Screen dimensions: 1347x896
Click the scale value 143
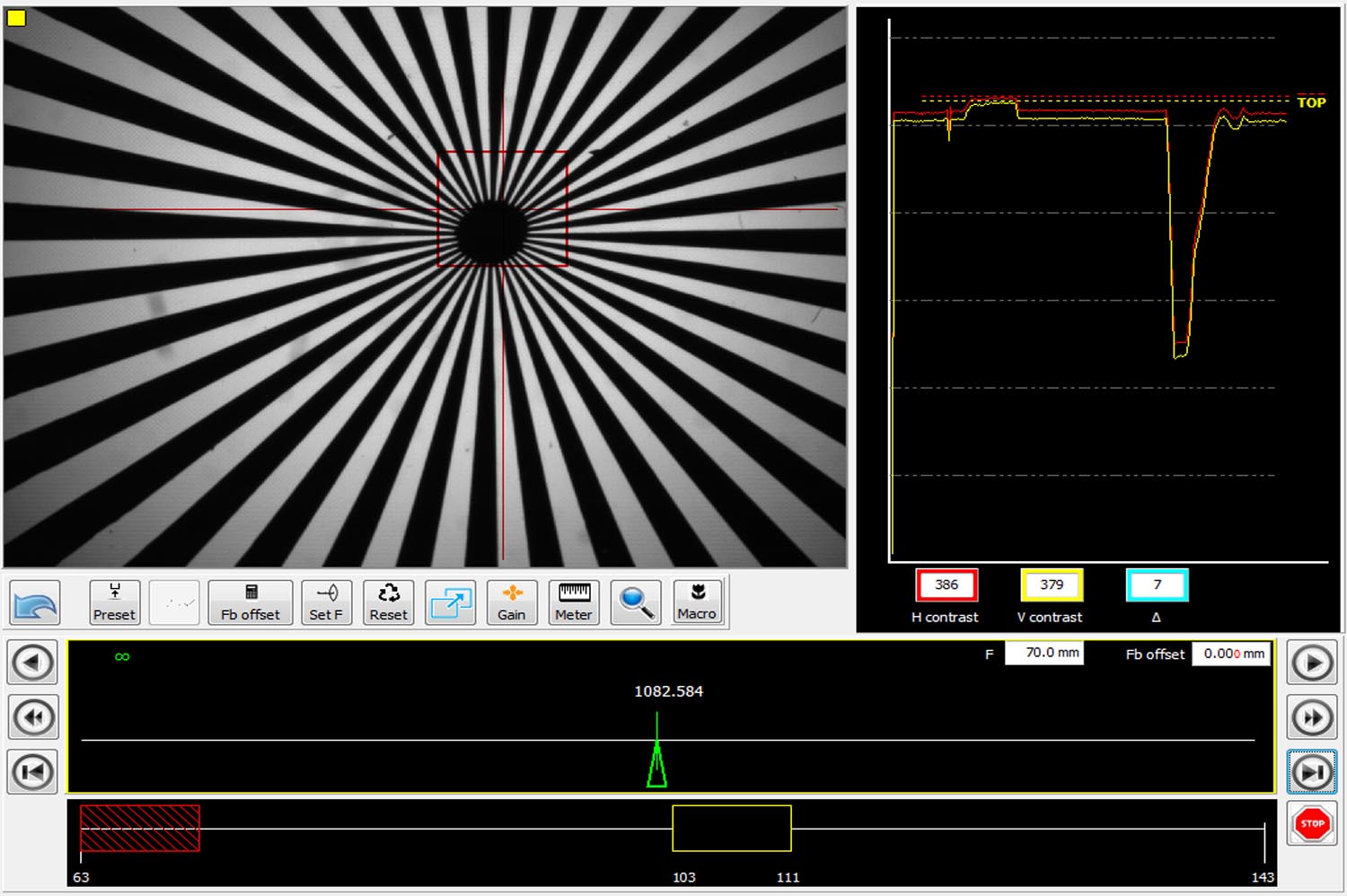(1263, 877)
